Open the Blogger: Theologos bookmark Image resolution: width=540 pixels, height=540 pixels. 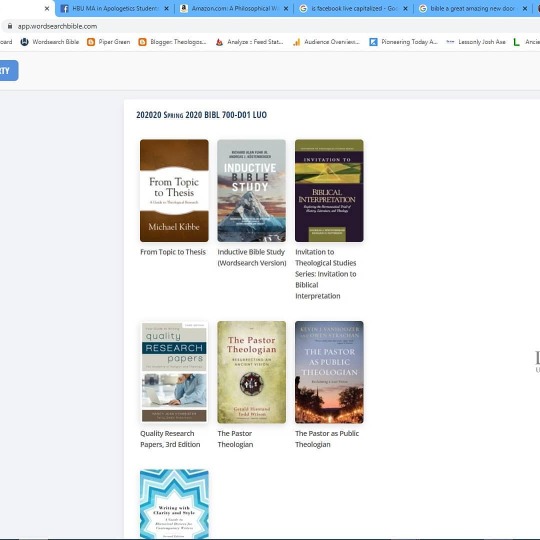pyautogui.click(x=172, y=42)
